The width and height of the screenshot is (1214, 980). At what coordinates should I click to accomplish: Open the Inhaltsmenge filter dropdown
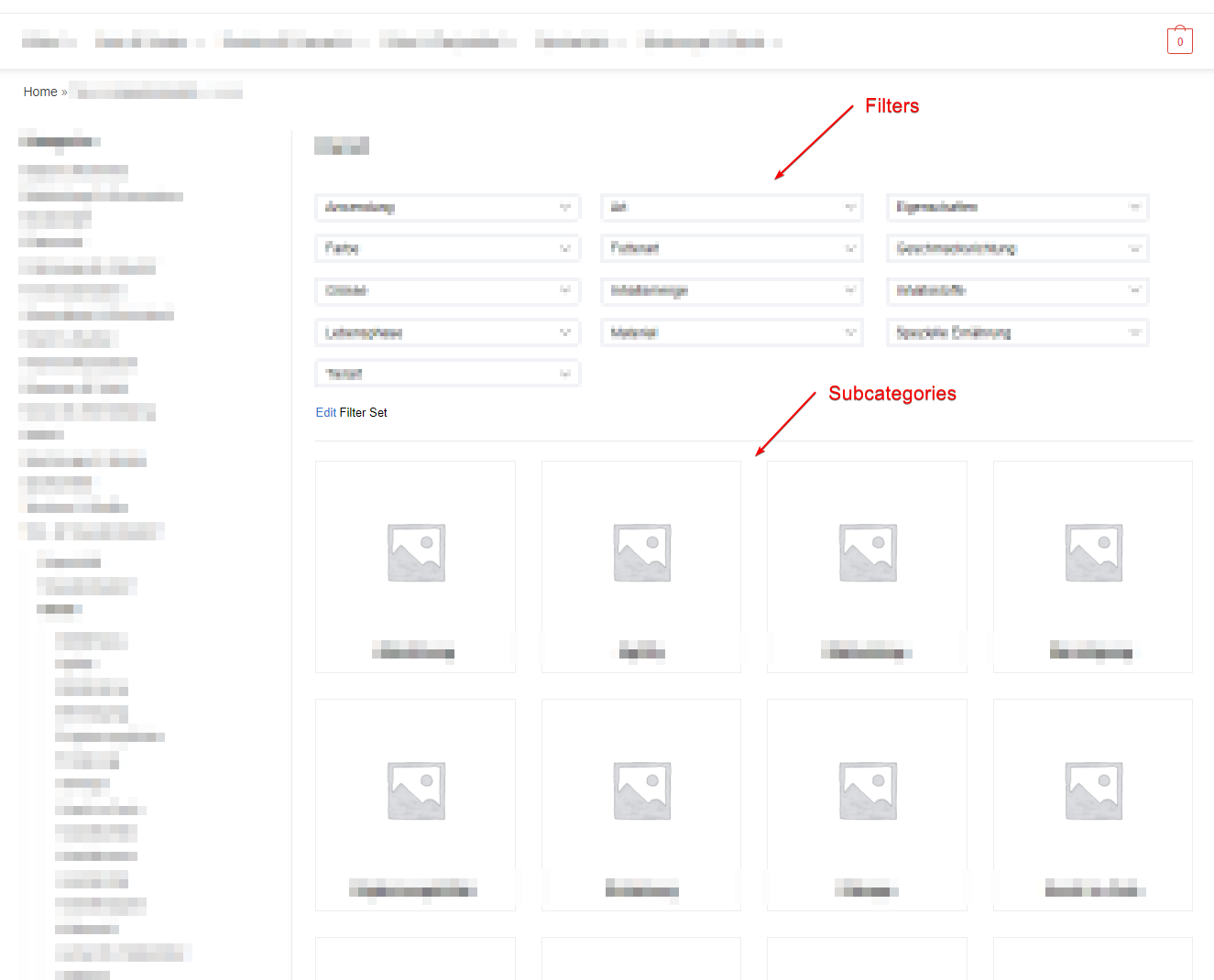[732, 291]
